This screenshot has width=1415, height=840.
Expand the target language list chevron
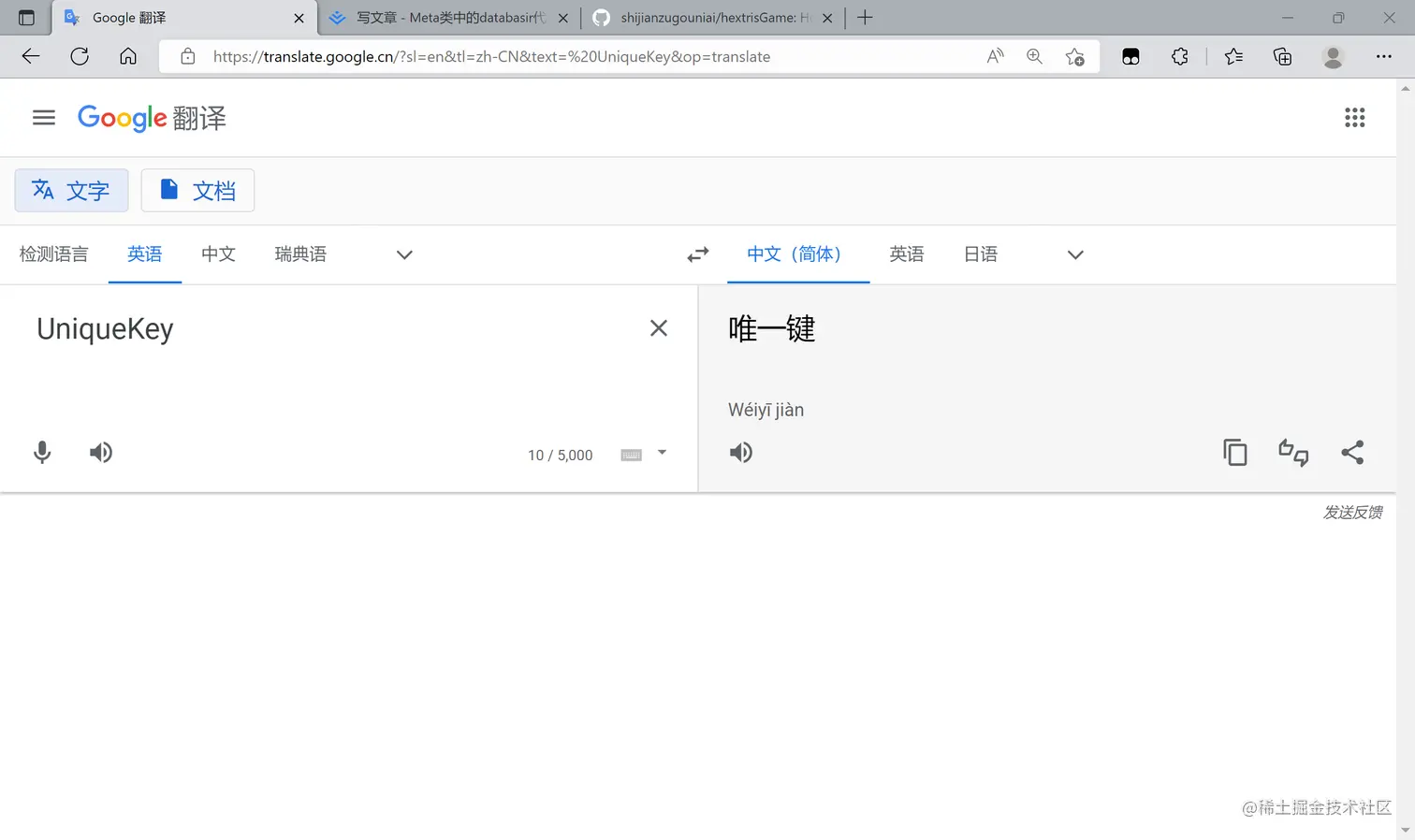[x=1075, y=254]
